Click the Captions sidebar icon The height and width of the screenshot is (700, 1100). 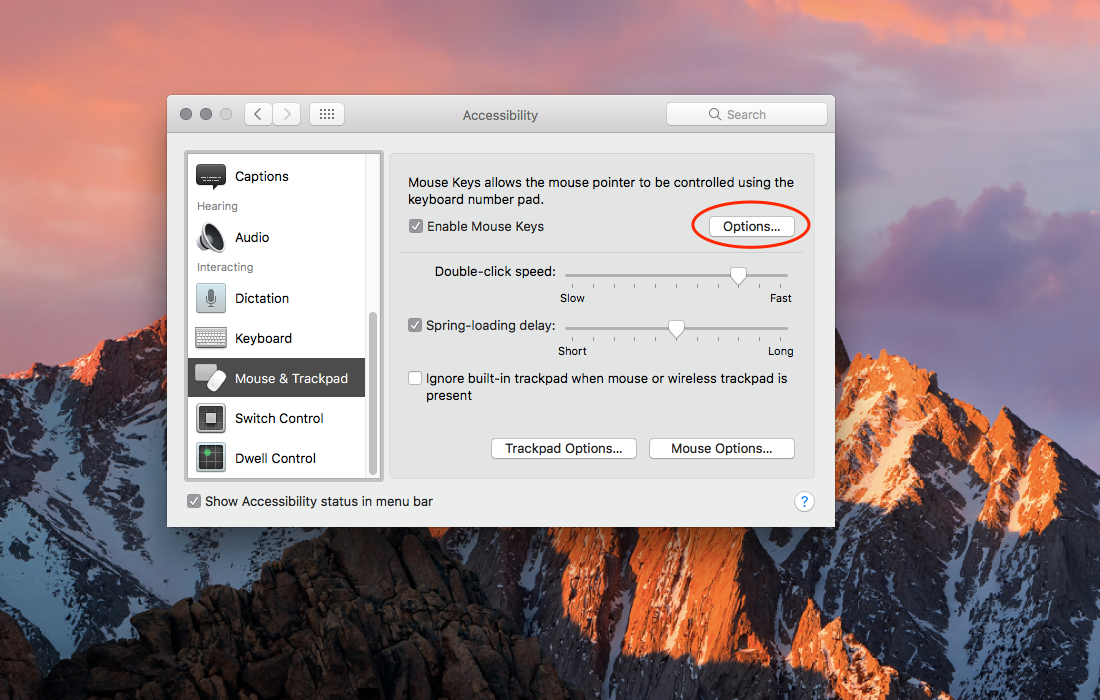[x=210, y=177]
